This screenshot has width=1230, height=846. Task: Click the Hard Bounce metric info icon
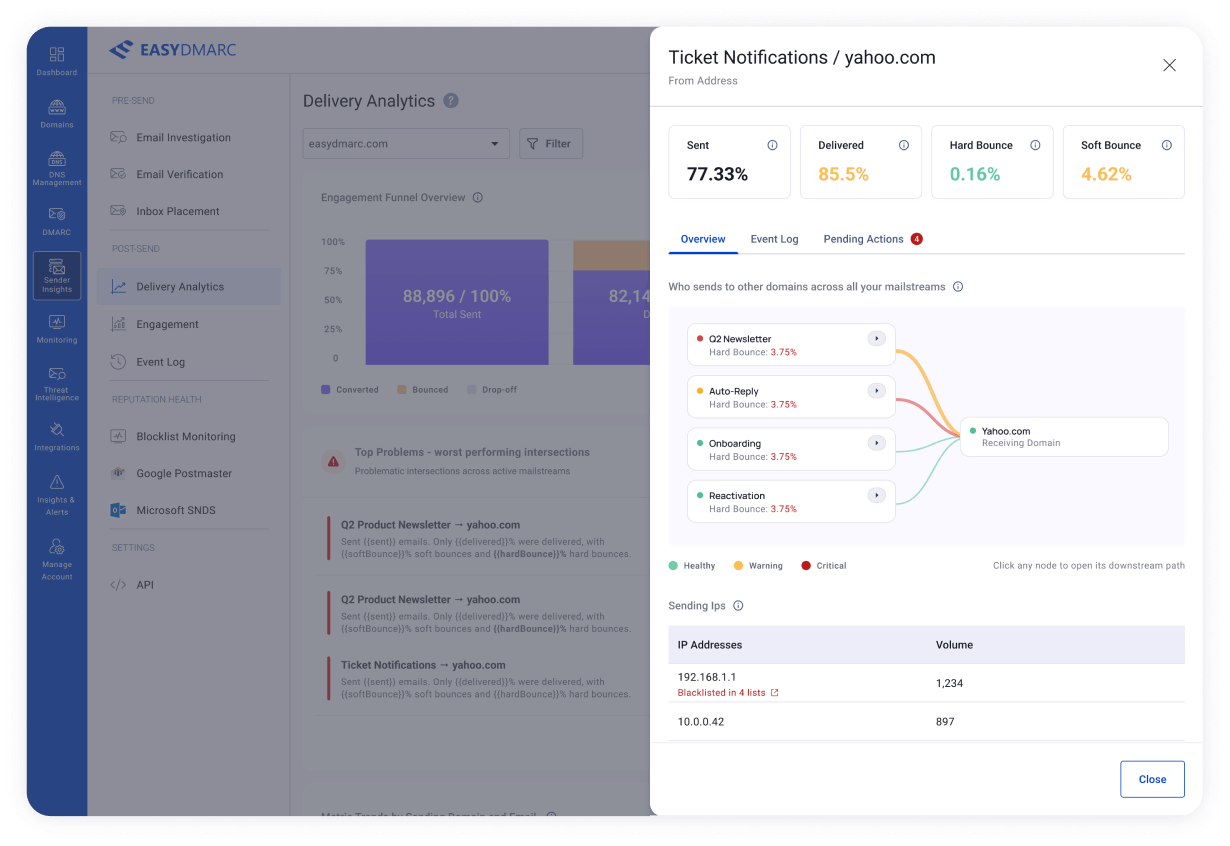click(x=1035, y=145)
